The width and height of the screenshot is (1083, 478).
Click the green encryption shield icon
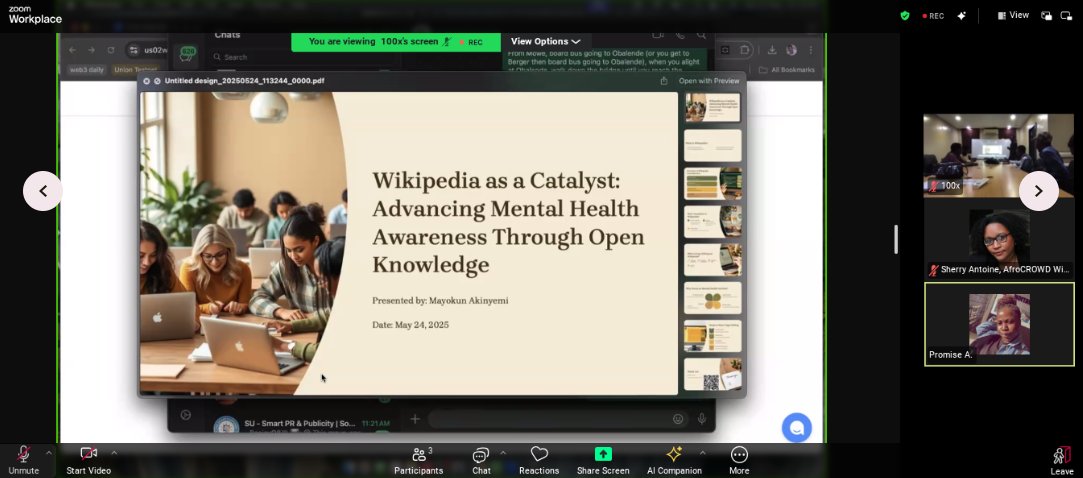pyautogui.click(x=905, y=15)
